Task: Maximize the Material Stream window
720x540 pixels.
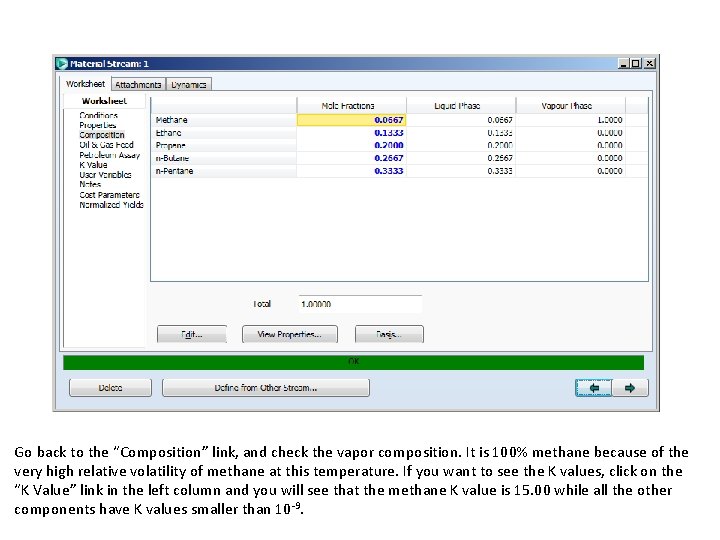Action: click(636, 64)
